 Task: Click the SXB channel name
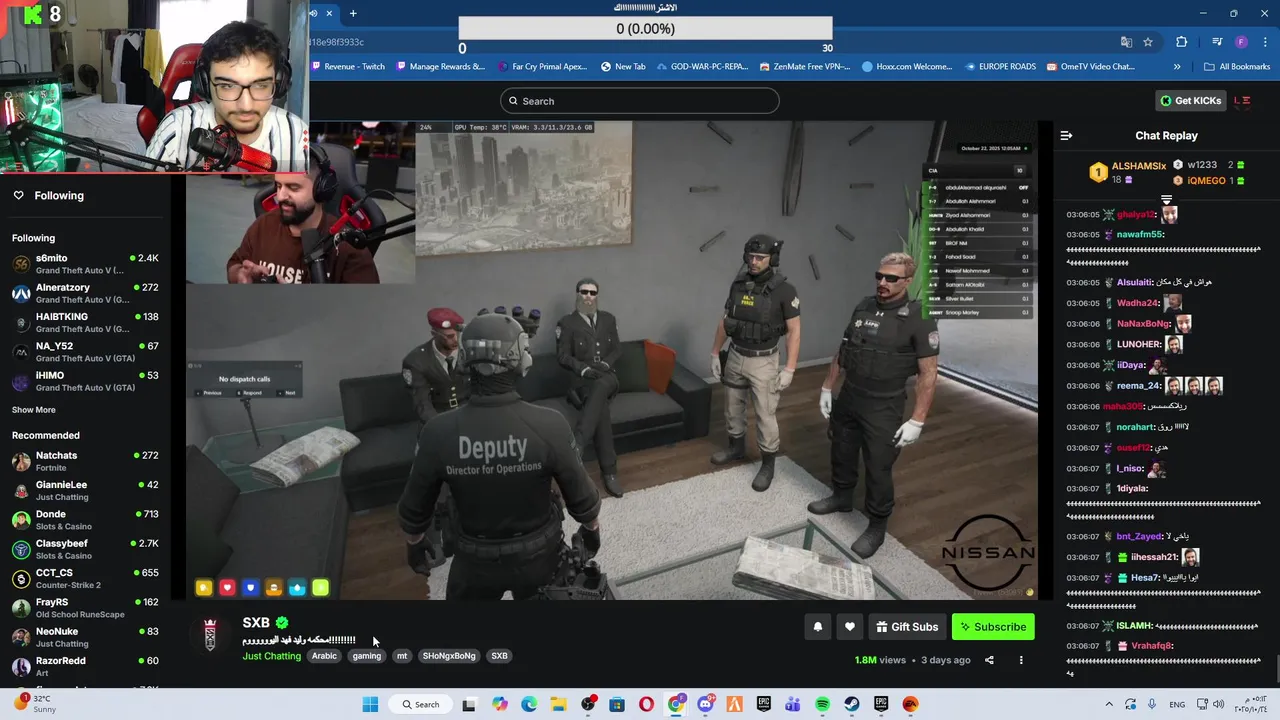(256, 623)
